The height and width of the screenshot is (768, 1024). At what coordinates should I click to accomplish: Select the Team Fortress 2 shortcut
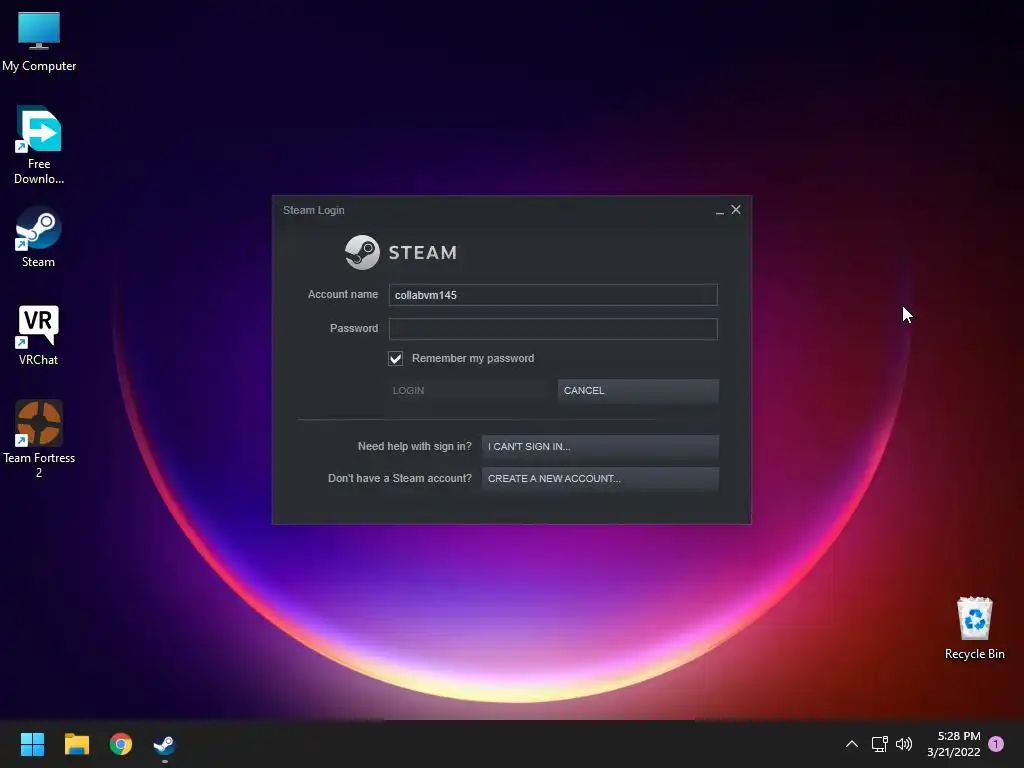click(39, 439)
